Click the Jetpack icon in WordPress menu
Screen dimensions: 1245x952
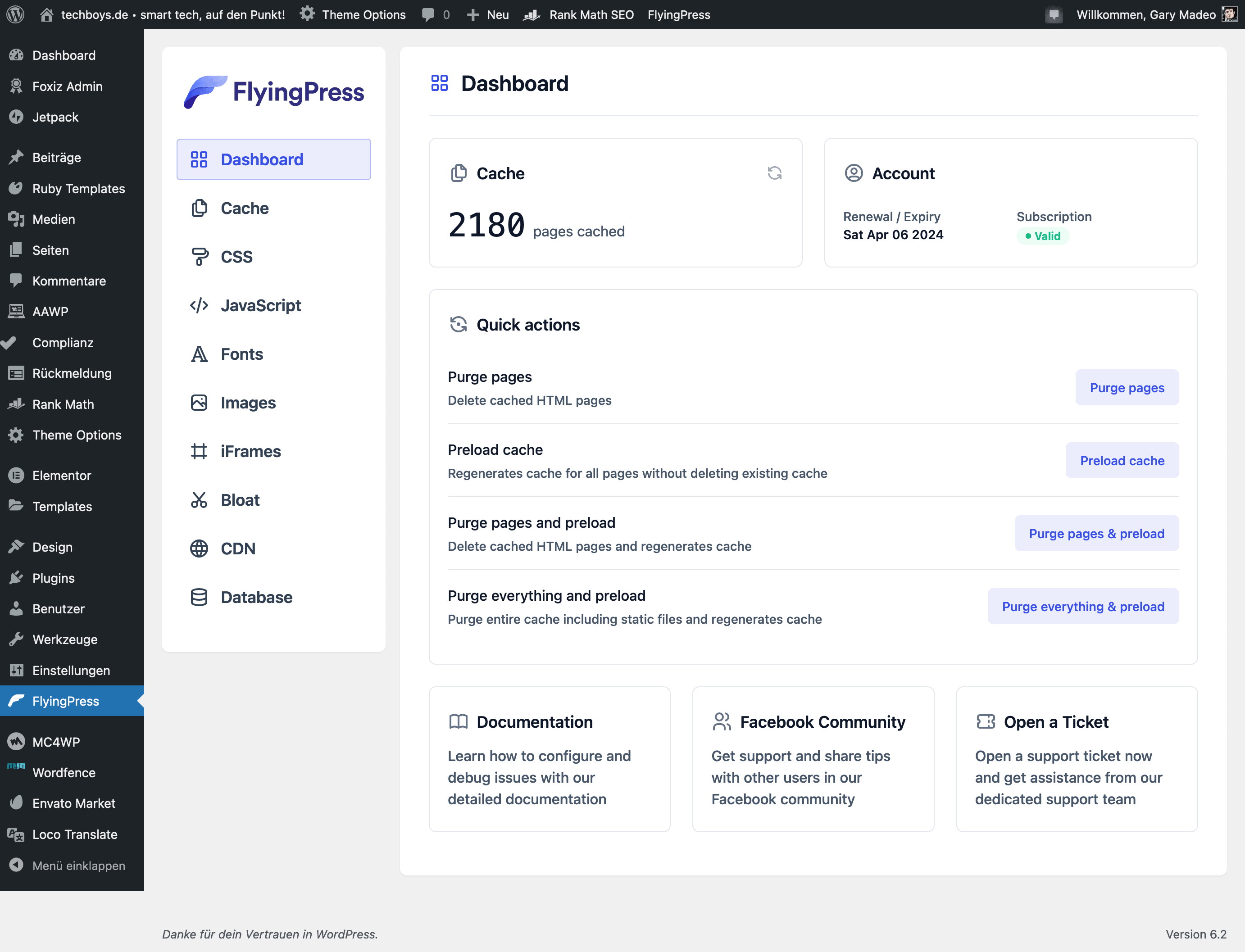tap(16, 117)
